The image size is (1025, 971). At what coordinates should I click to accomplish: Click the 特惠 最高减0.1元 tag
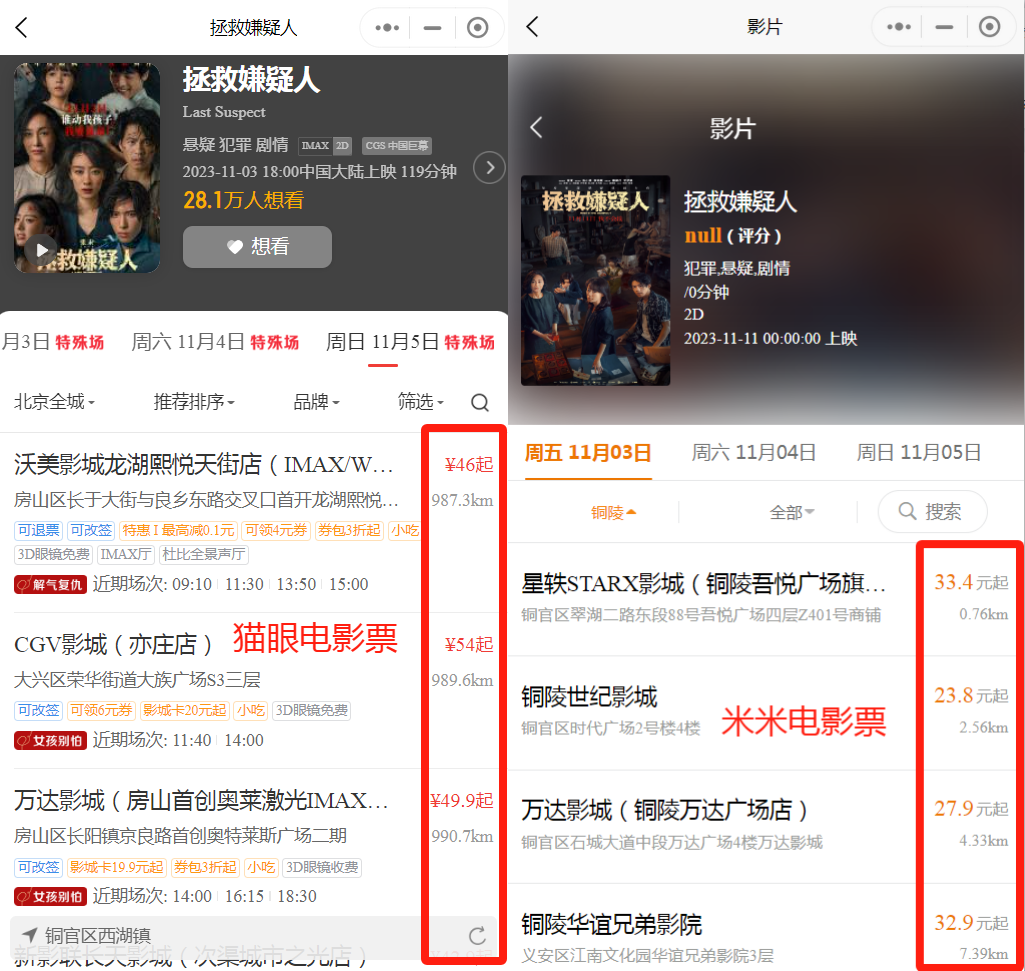(x=178, y=530)
